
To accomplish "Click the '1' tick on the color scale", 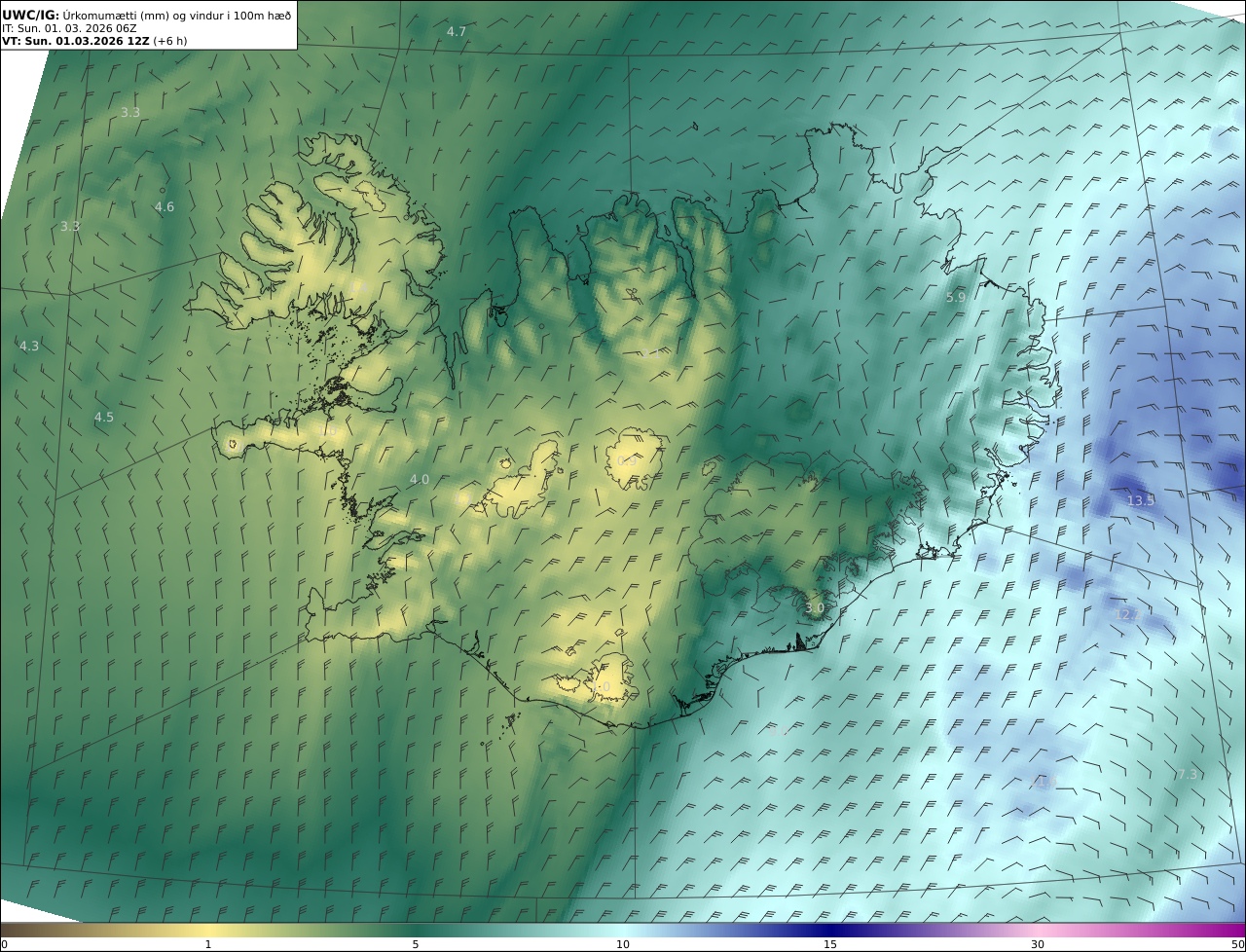I will tap(207, 944).
